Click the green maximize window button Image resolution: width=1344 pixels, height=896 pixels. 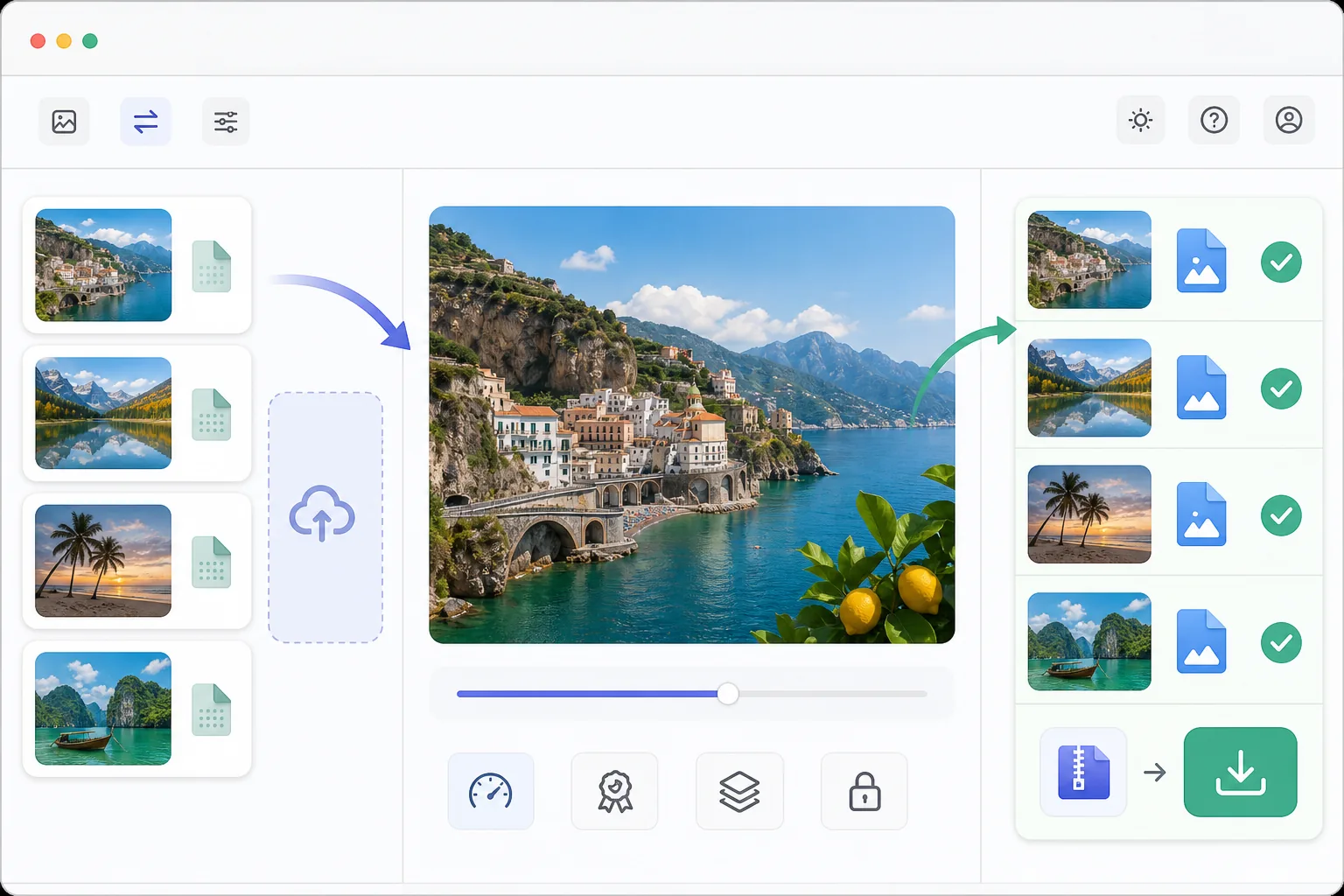point(90,41)
